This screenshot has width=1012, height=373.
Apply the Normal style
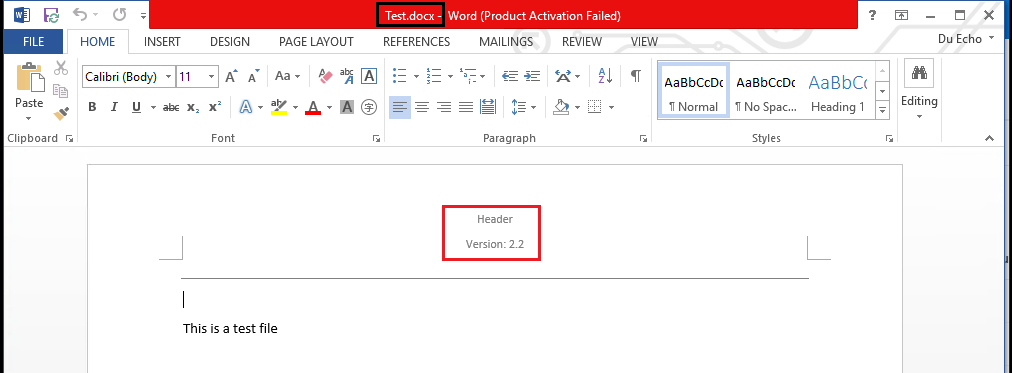click(694, 90)
